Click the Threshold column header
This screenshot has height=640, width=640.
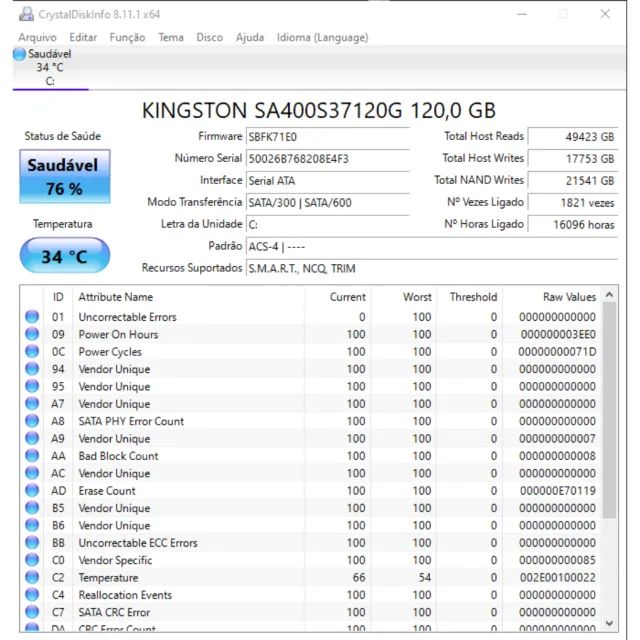click(x=470, y=297)
